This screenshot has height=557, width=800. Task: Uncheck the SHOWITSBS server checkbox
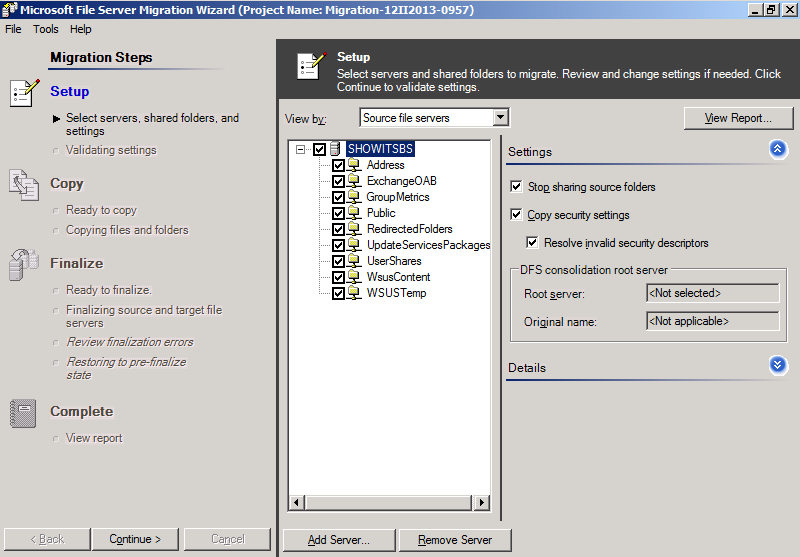click(x=319, y=149)
